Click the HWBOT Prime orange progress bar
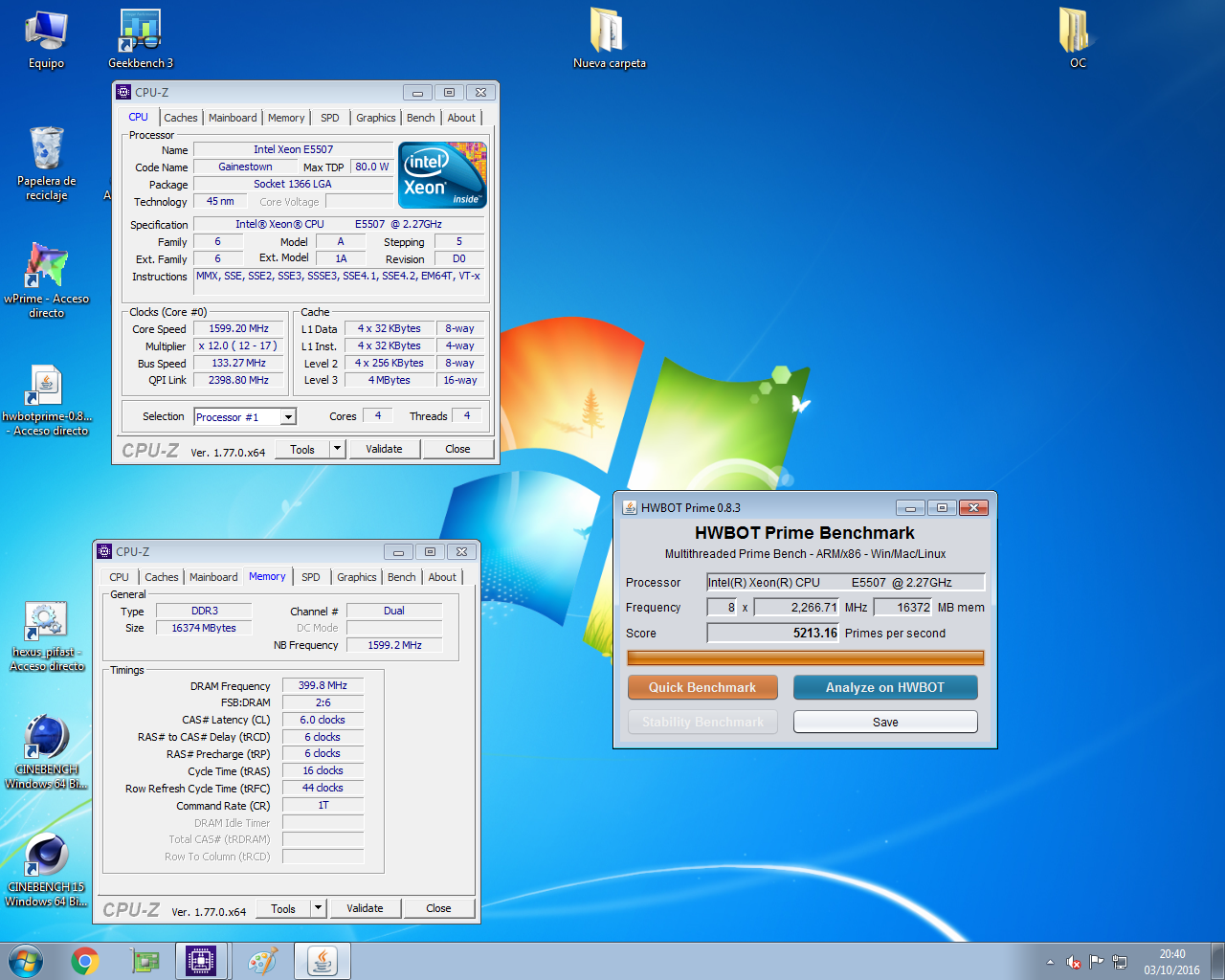Screen dimensions: 1225x980 click(805, 657)
